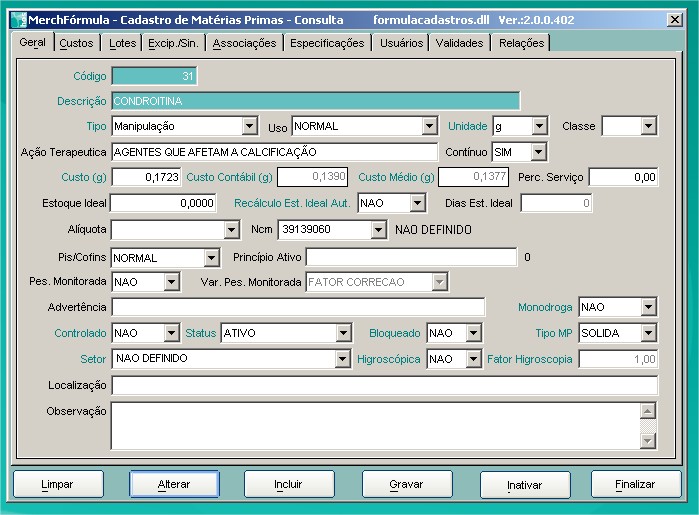Select the Validades tab
699x515 pixels.
[459, 43]
